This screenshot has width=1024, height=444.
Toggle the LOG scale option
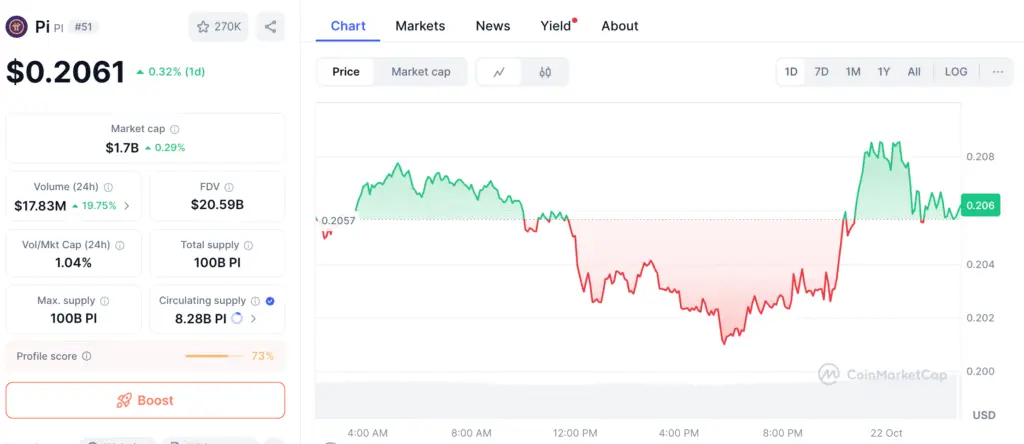(x=956, y=72)
